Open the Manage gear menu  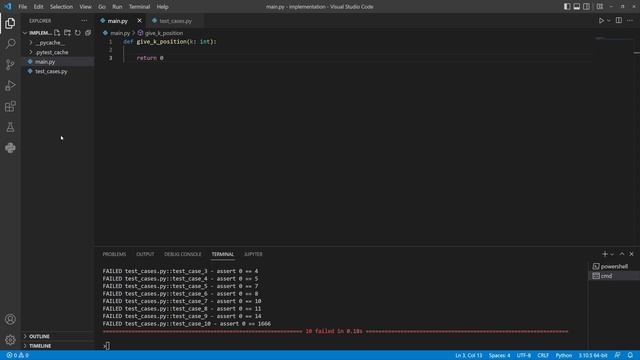[x=10, y=340]
